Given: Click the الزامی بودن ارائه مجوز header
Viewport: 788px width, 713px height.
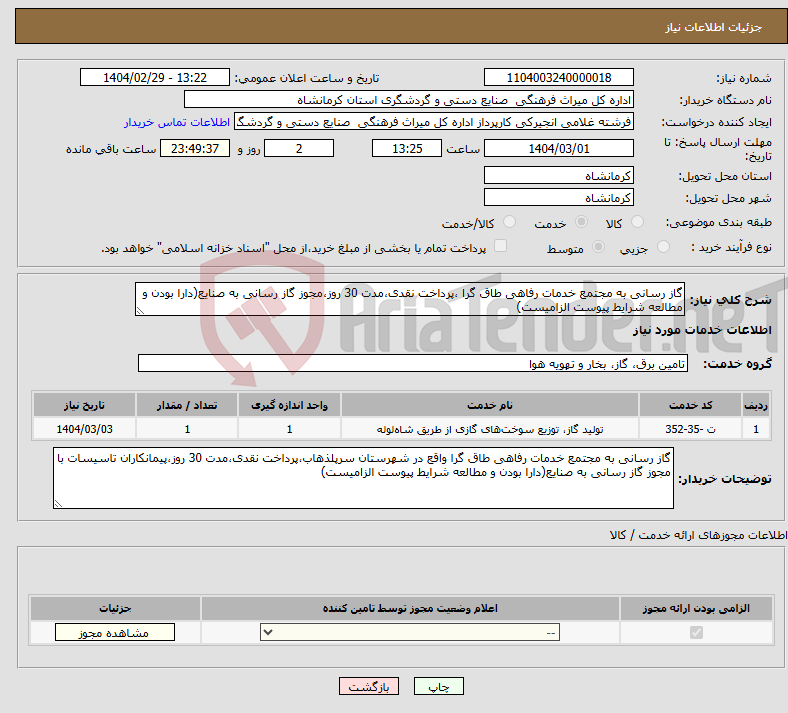Looking at the screenshot, I should [x=696, y=608].
